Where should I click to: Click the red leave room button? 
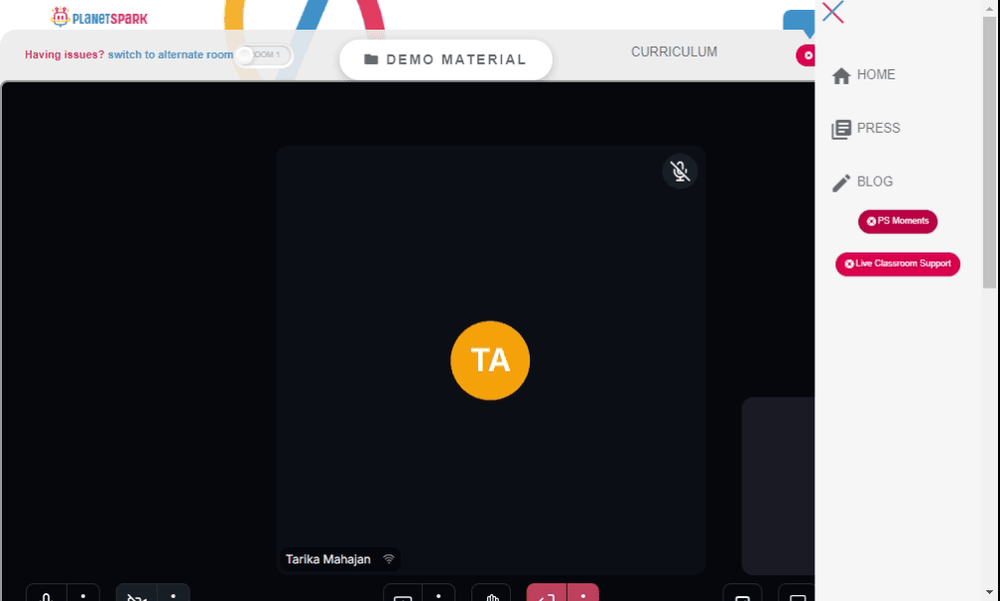tap(547, 595)
